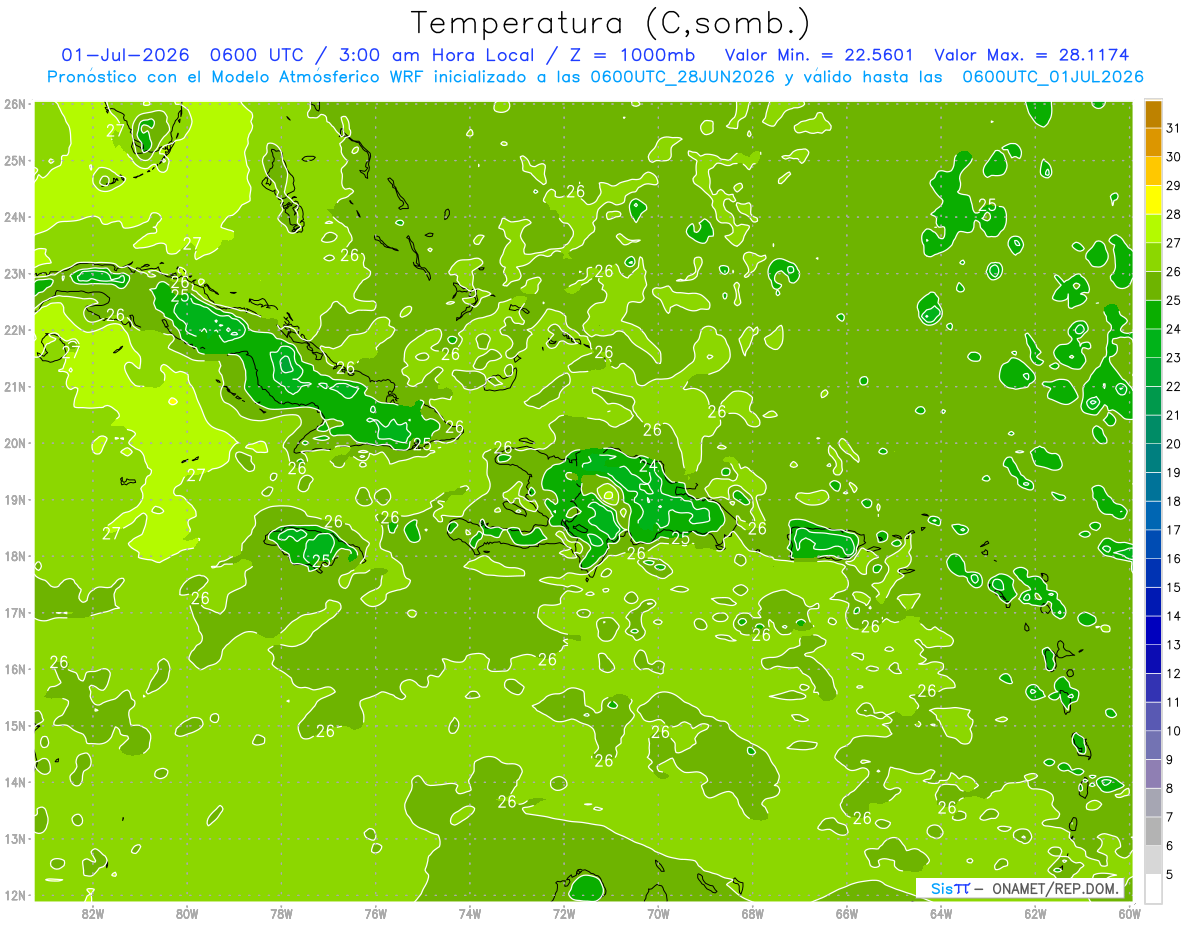Click the '22N' latitude axis label
The width and height of the screenshot is (1200, 927).
pyautogui.click(x=14, y=330)
